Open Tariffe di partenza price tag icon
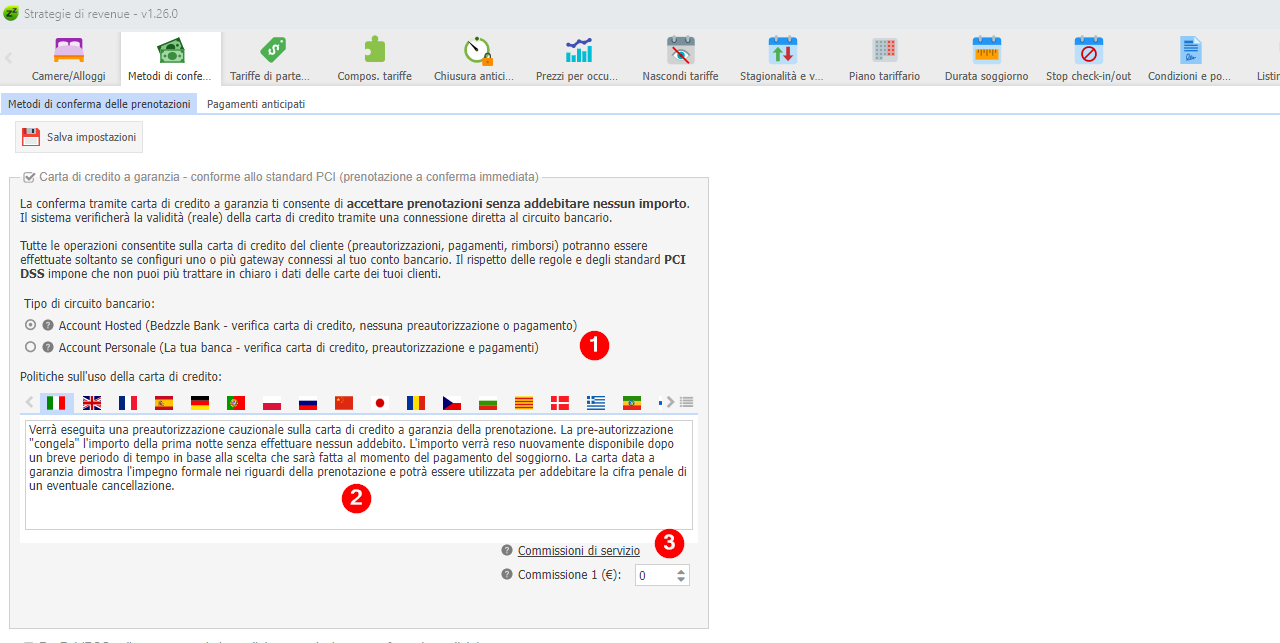This screenshot has height=643, width=1280. pyautogui.click(x=270, y=51)
